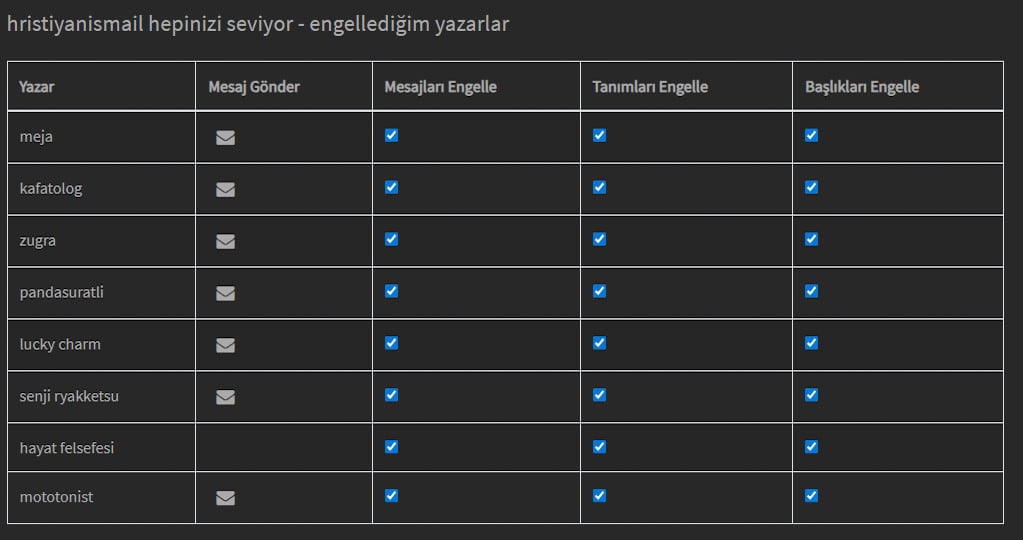
Task: Uncheck Başlıkları Engelle for mototonist
Action: point(811,495)
